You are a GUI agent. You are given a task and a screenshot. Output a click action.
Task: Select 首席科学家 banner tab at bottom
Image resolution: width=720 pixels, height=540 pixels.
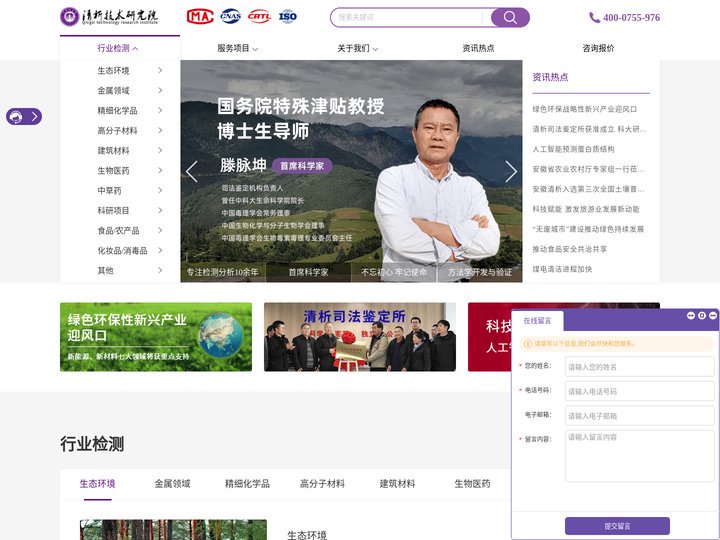click(308, 272)
